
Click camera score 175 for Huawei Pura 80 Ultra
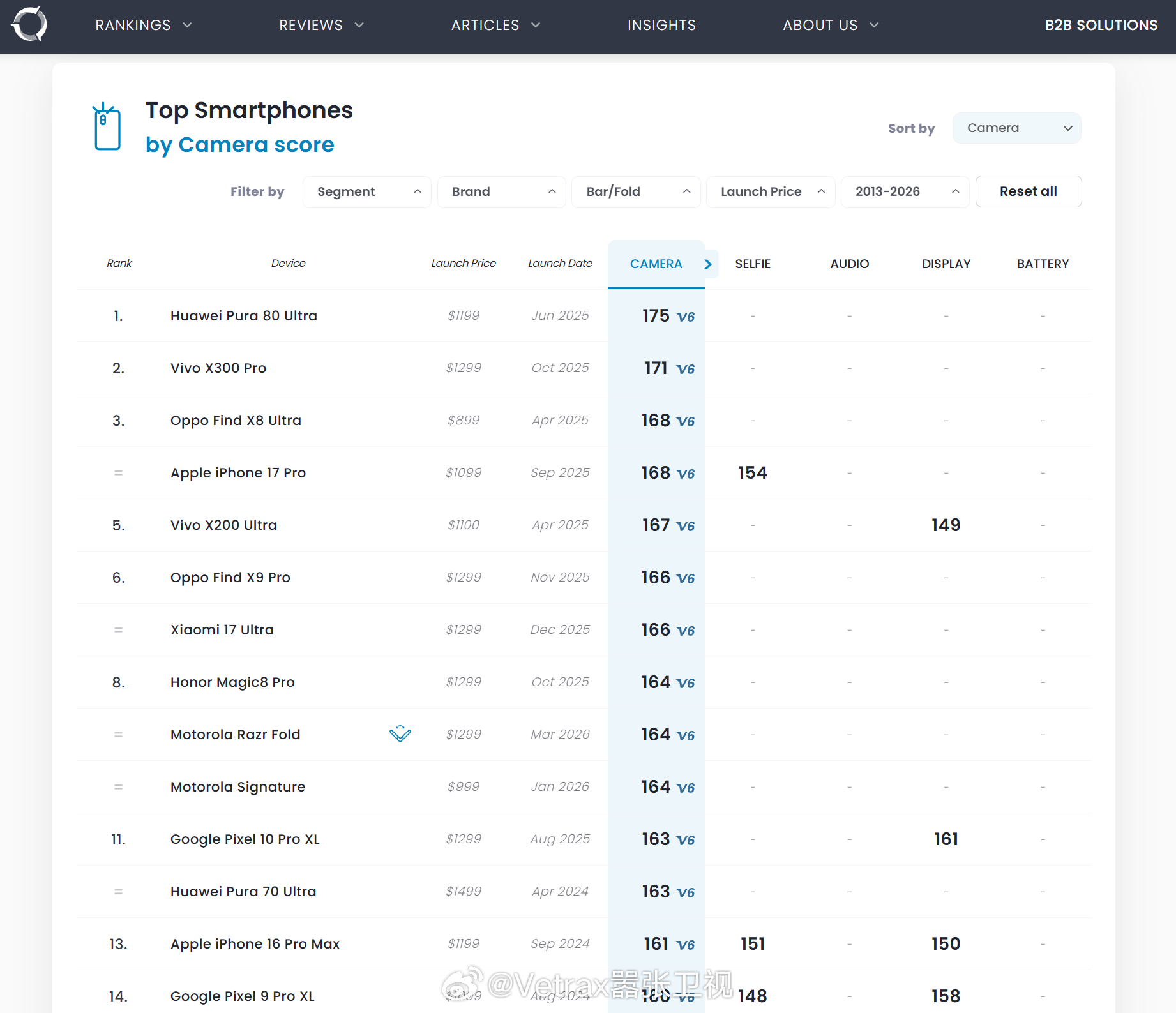(656, 315)
